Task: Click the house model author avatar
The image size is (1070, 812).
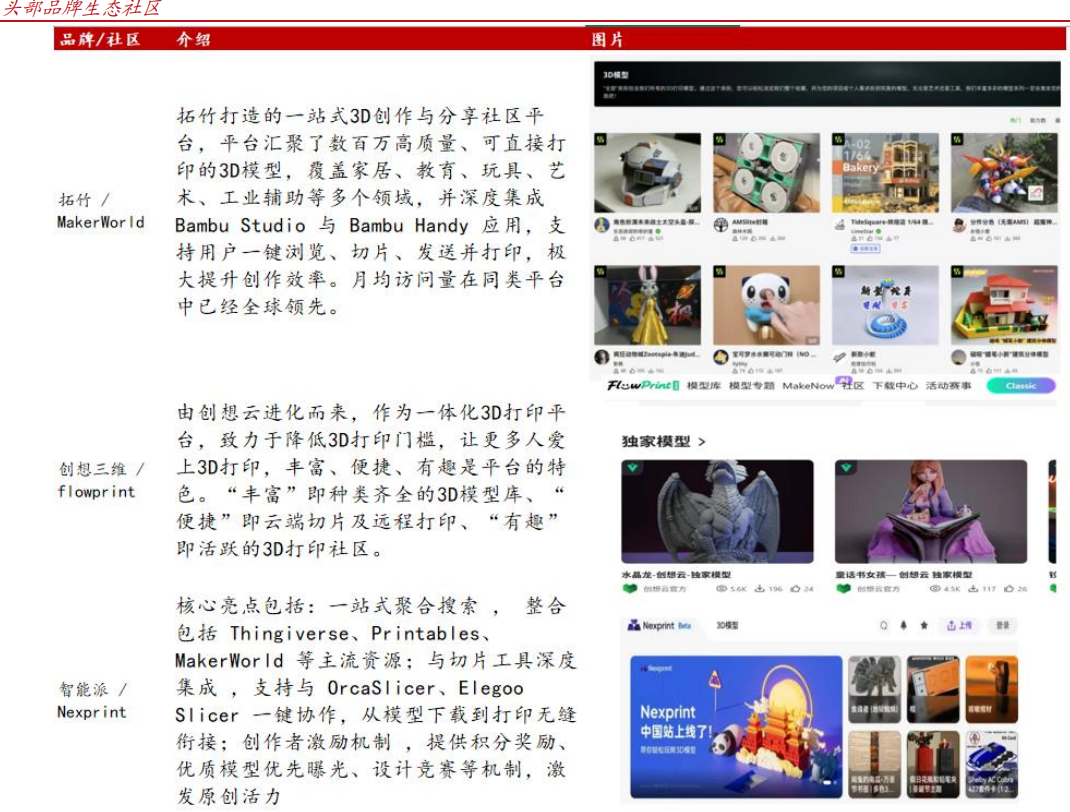Action: pyautogui.click(x=959, y=357)
